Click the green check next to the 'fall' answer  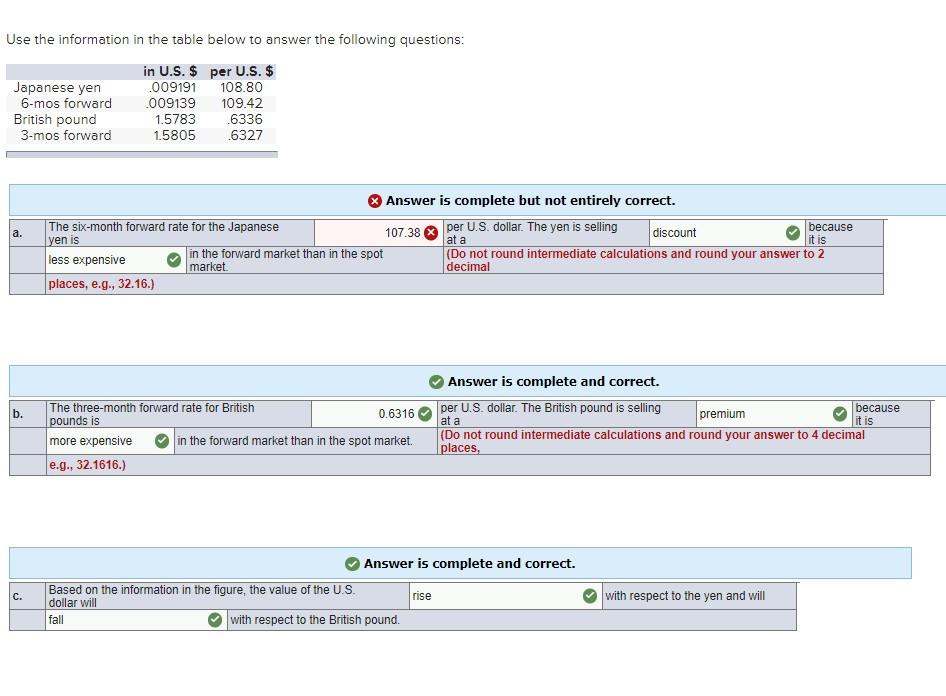tap(215, 620)
